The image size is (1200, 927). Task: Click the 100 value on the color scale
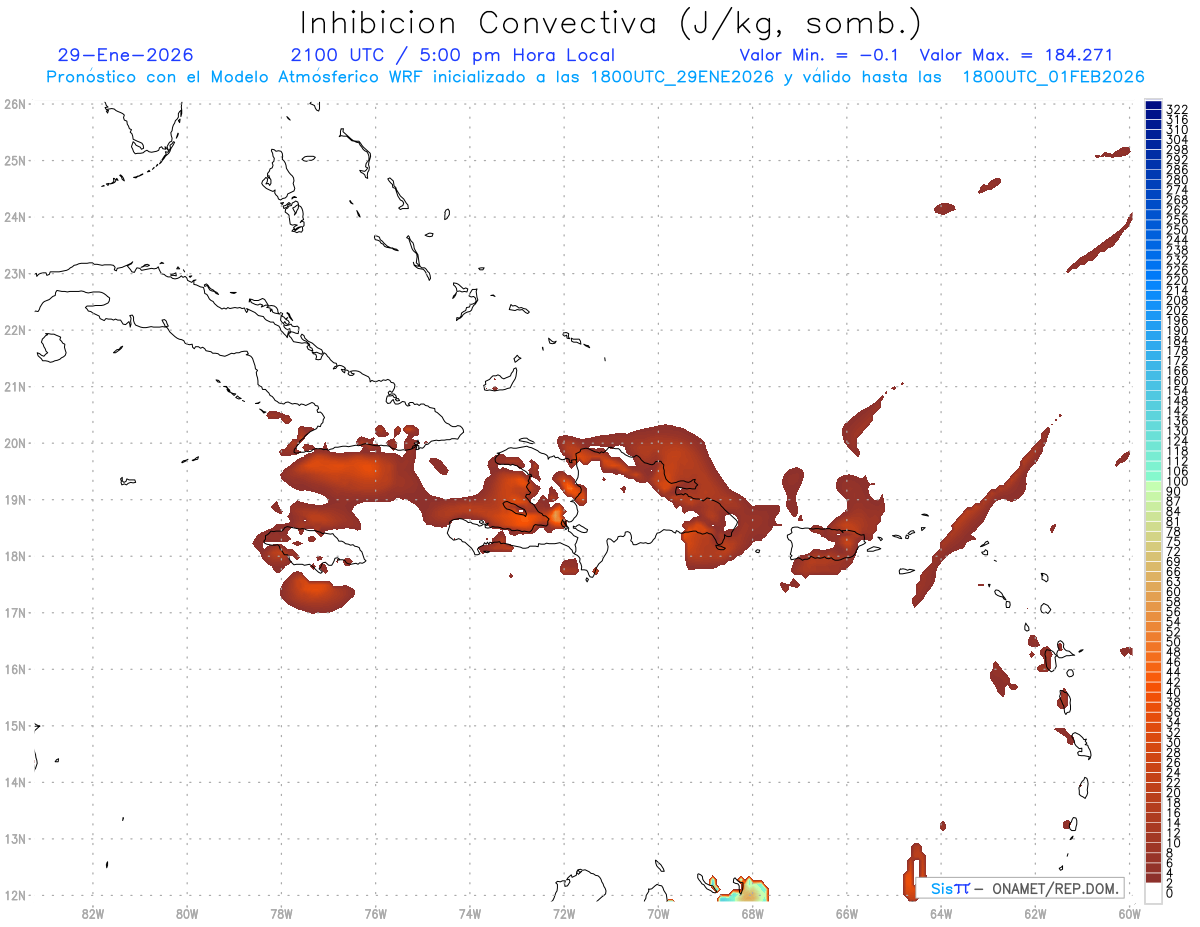point(1176,482)
